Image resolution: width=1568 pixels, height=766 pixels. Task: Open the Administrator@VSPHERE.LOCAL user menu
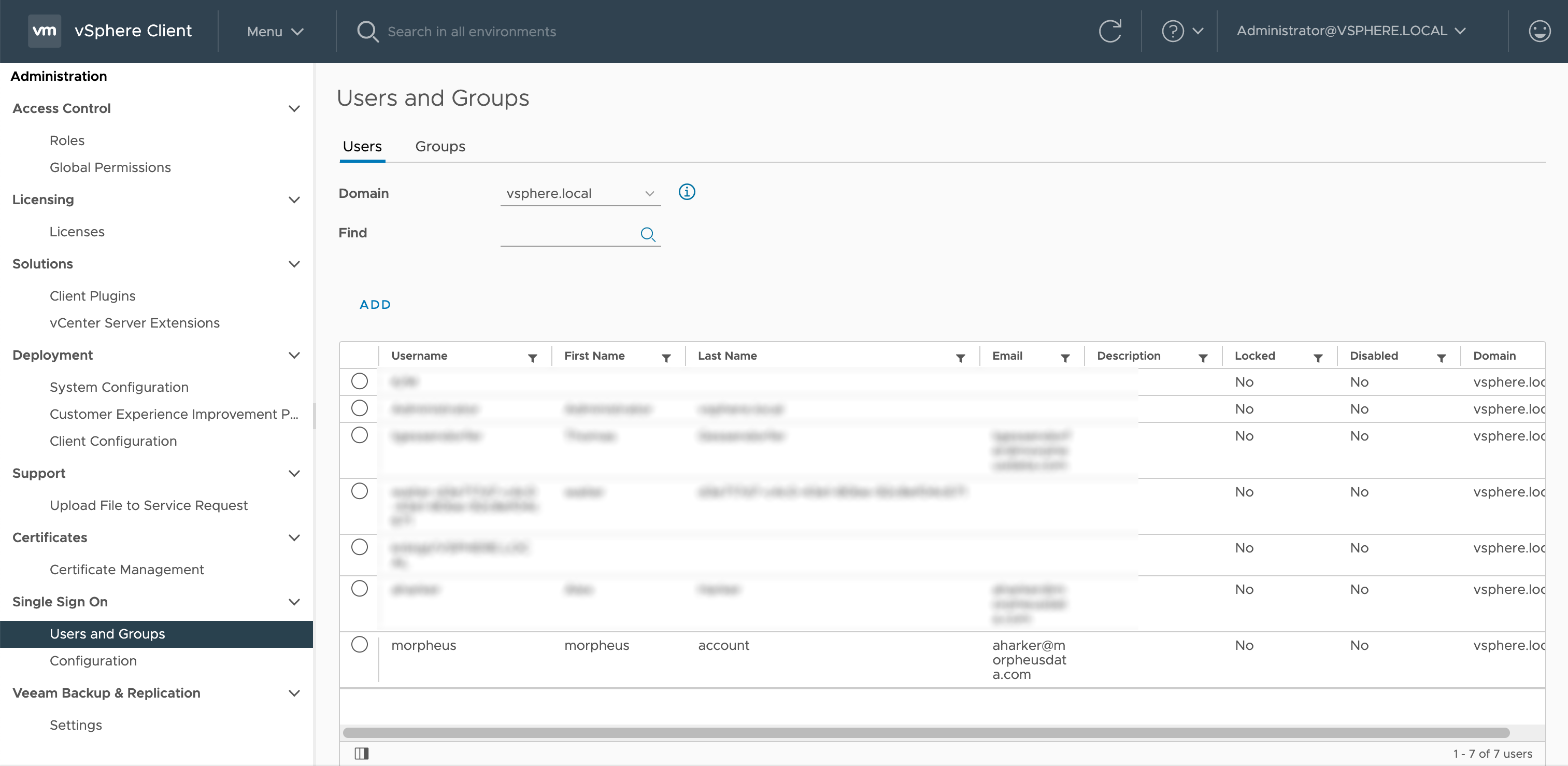[x=1350, y=31]
